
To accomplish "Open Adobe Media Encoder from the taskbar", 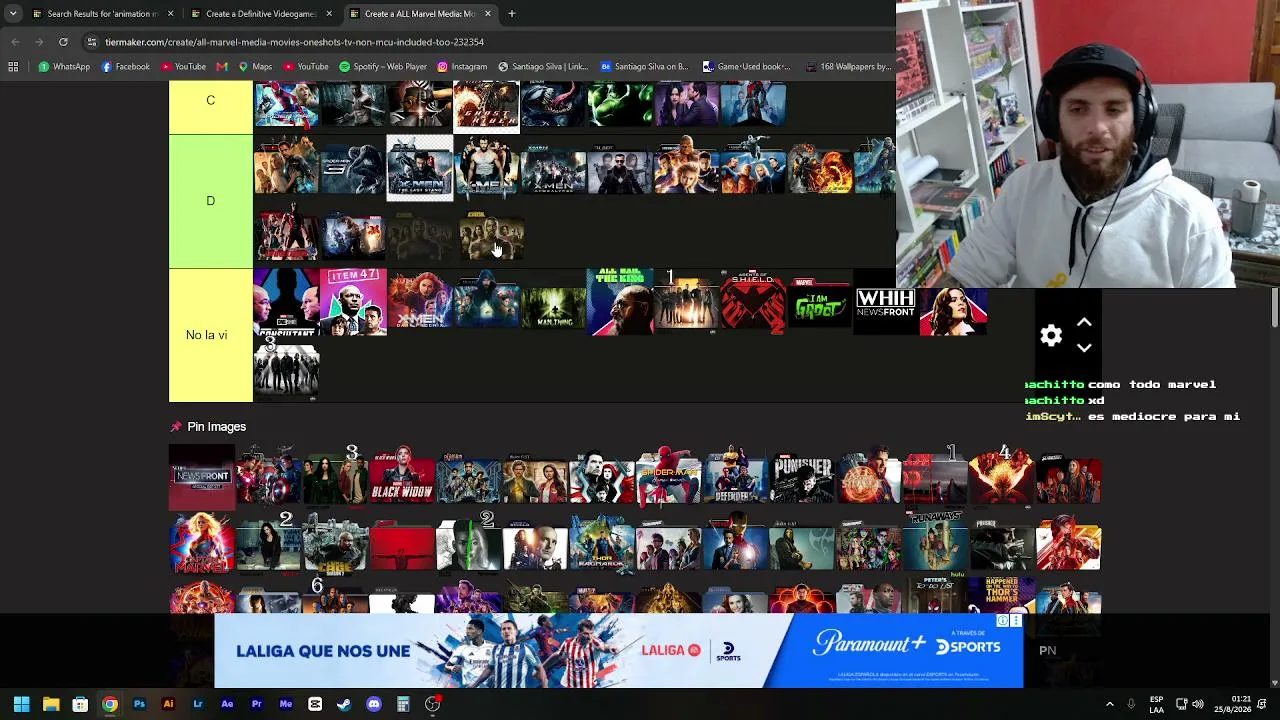I will tap(286, 704).
